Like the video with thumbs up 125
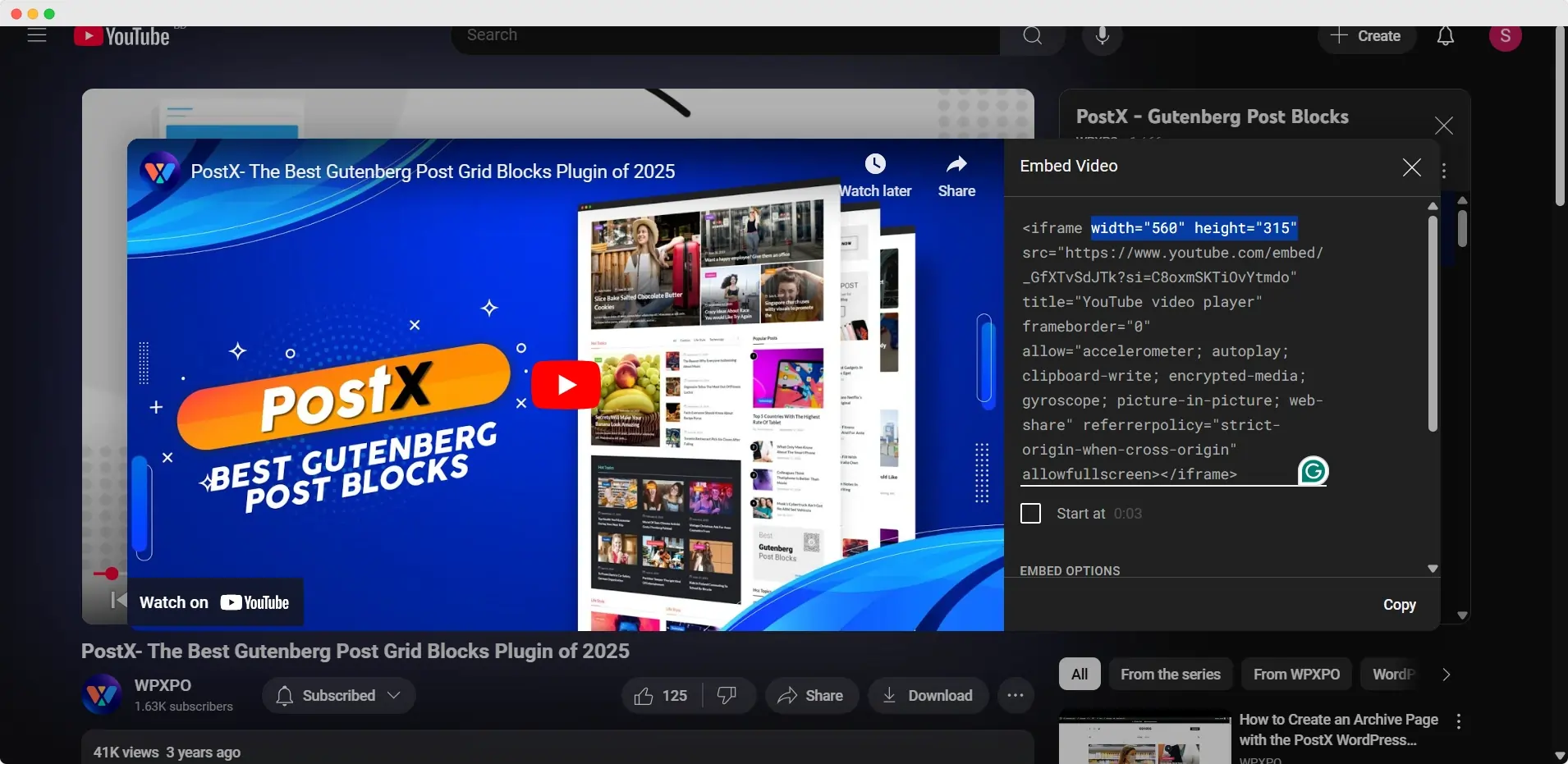Screen dimensions: 1568x764 click(661, 696)
